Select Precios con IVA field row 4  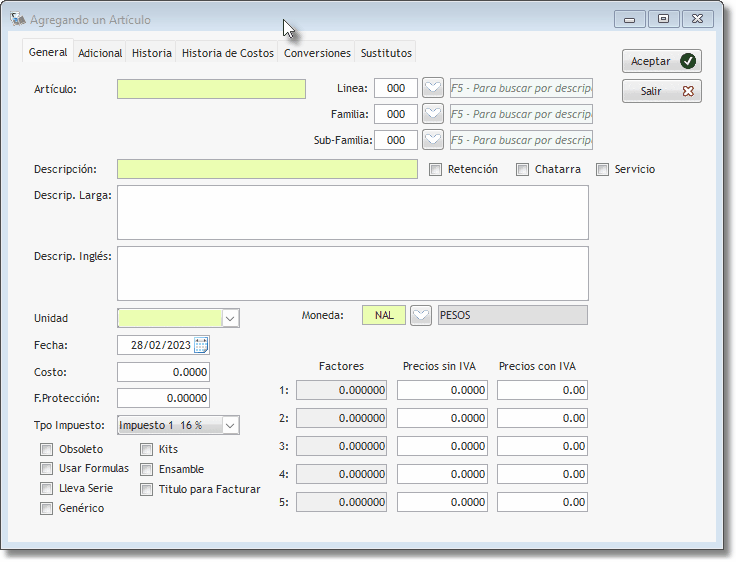coord(542,474)
